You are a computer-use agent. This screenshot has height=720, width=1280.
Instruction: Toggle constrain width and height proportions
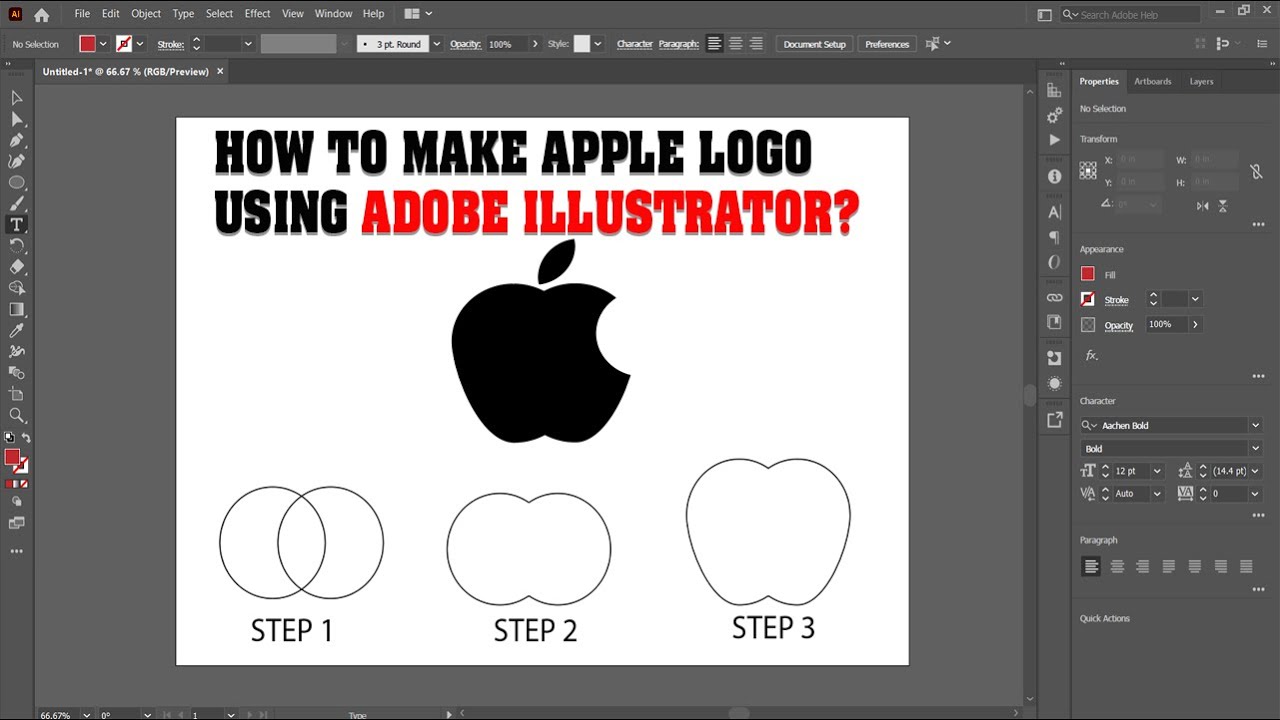click(1257, 172)
